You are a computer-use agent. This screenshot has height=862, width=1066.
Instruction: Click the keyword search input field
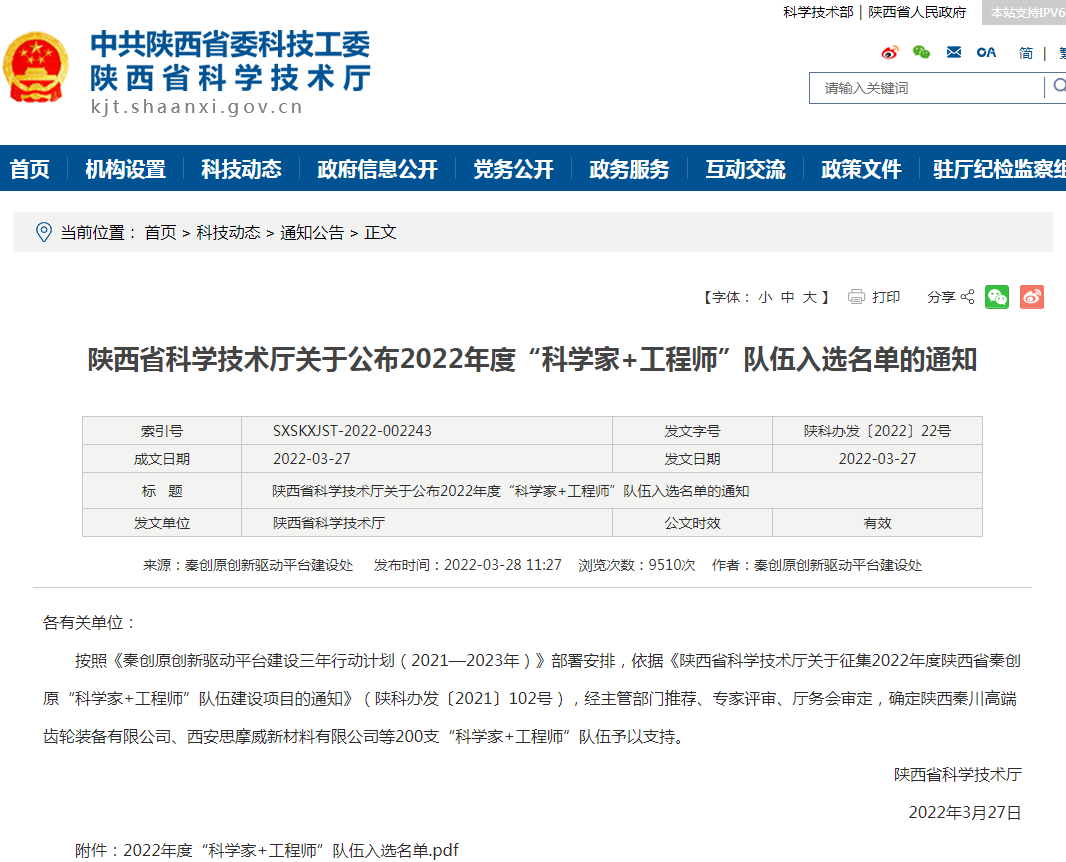click(x=925, y=88)
